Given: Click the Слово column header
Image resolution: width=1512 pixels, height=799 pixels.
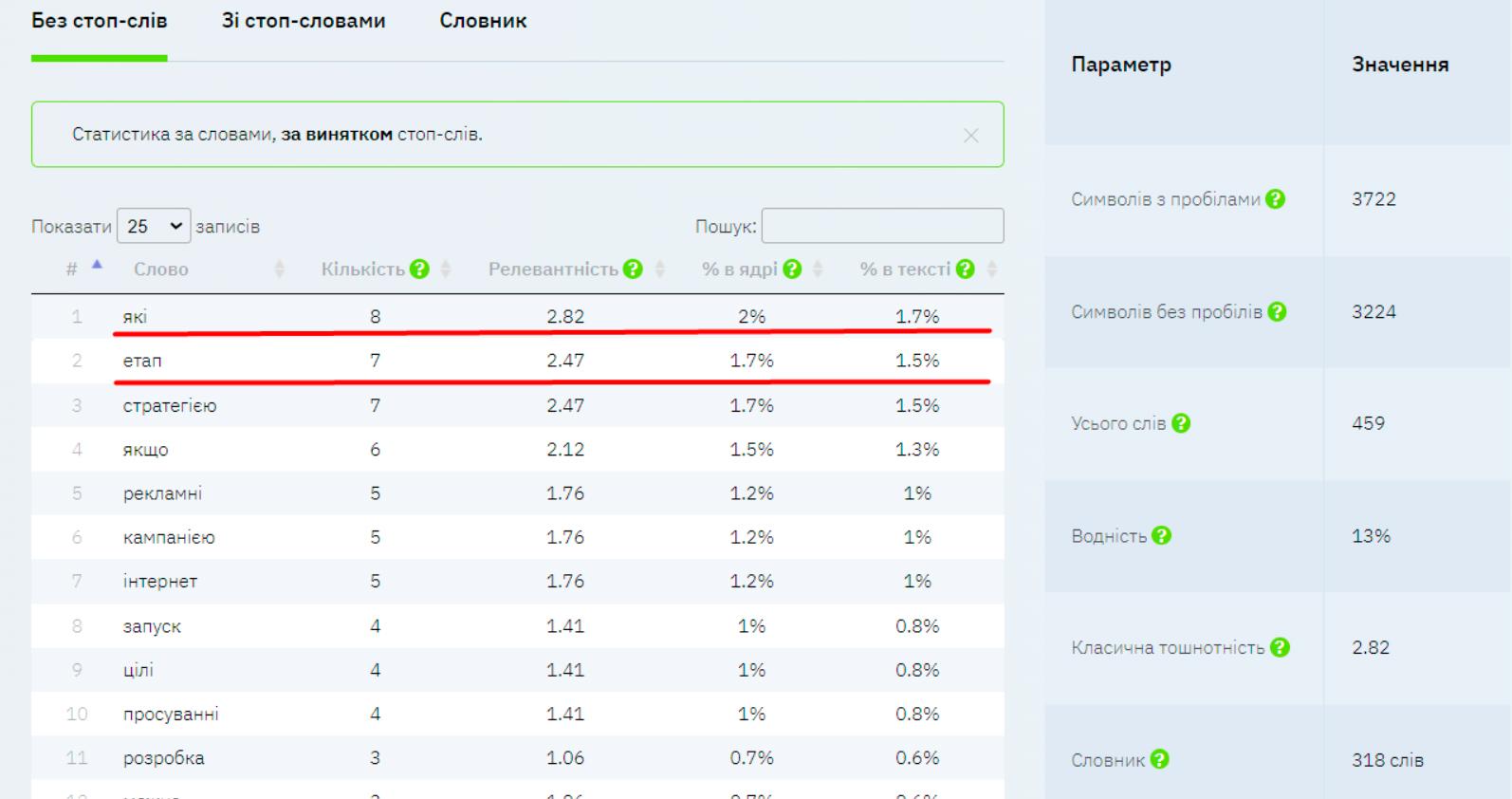Looking at the screenshot, I should 161,269.
